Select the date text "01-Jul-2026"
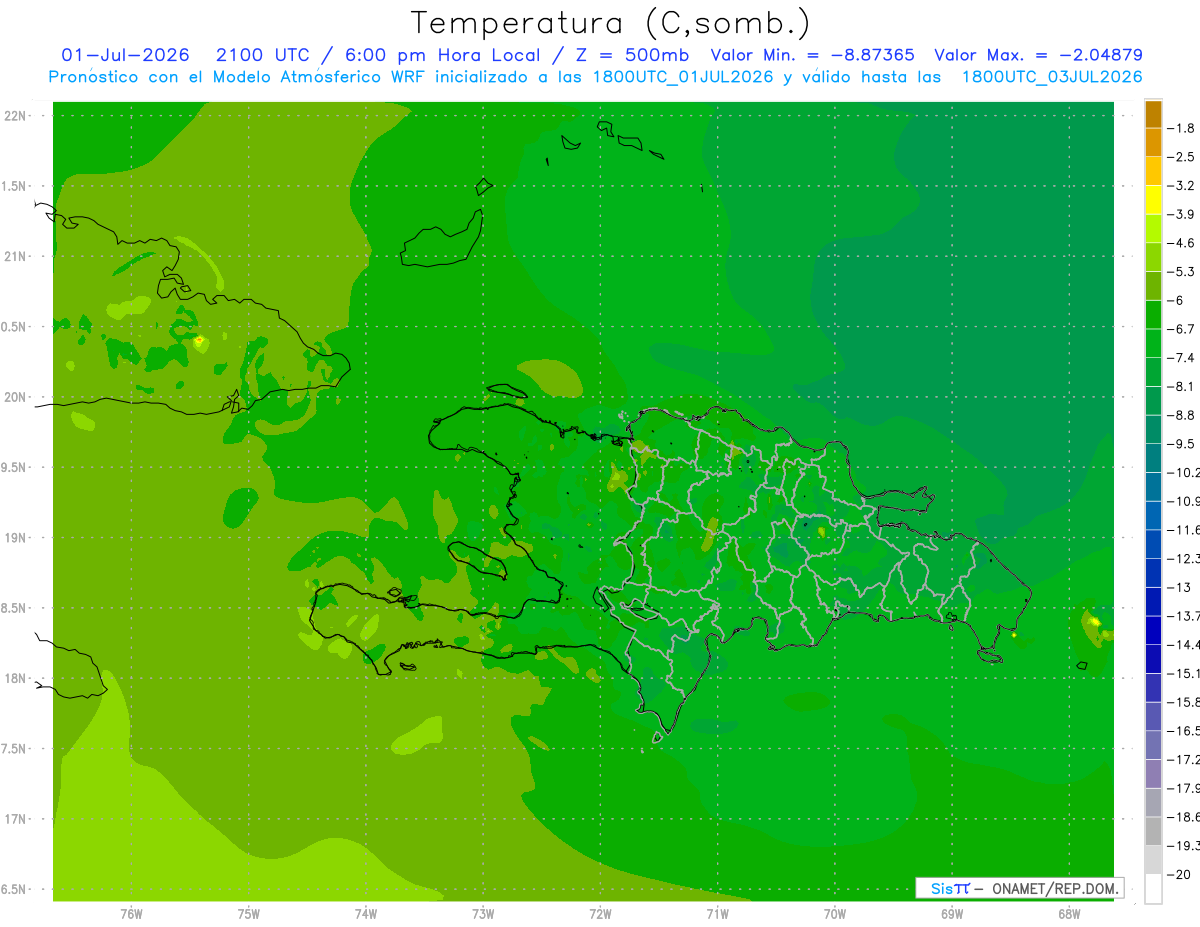This screenshot has height=927, width=1200. point(125,55)
